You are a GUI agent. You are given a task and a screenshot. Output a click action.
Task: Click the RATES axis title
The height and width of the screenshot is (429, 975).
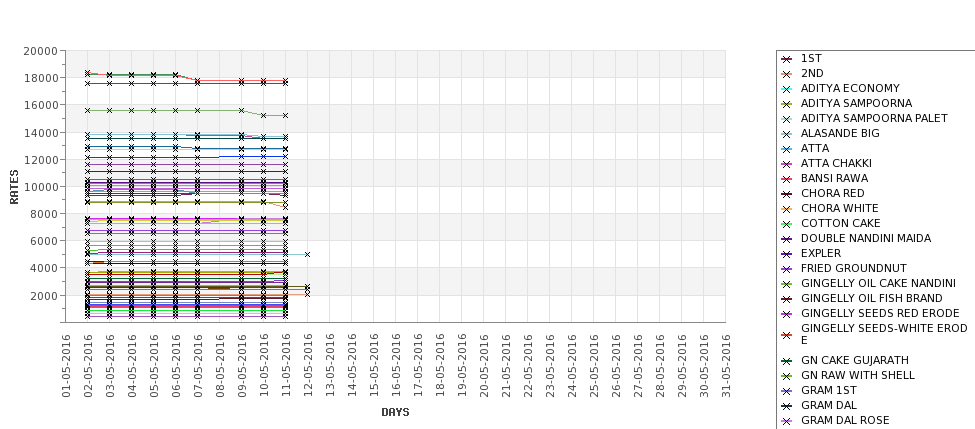pyautogui.click(x=14, y=187)
